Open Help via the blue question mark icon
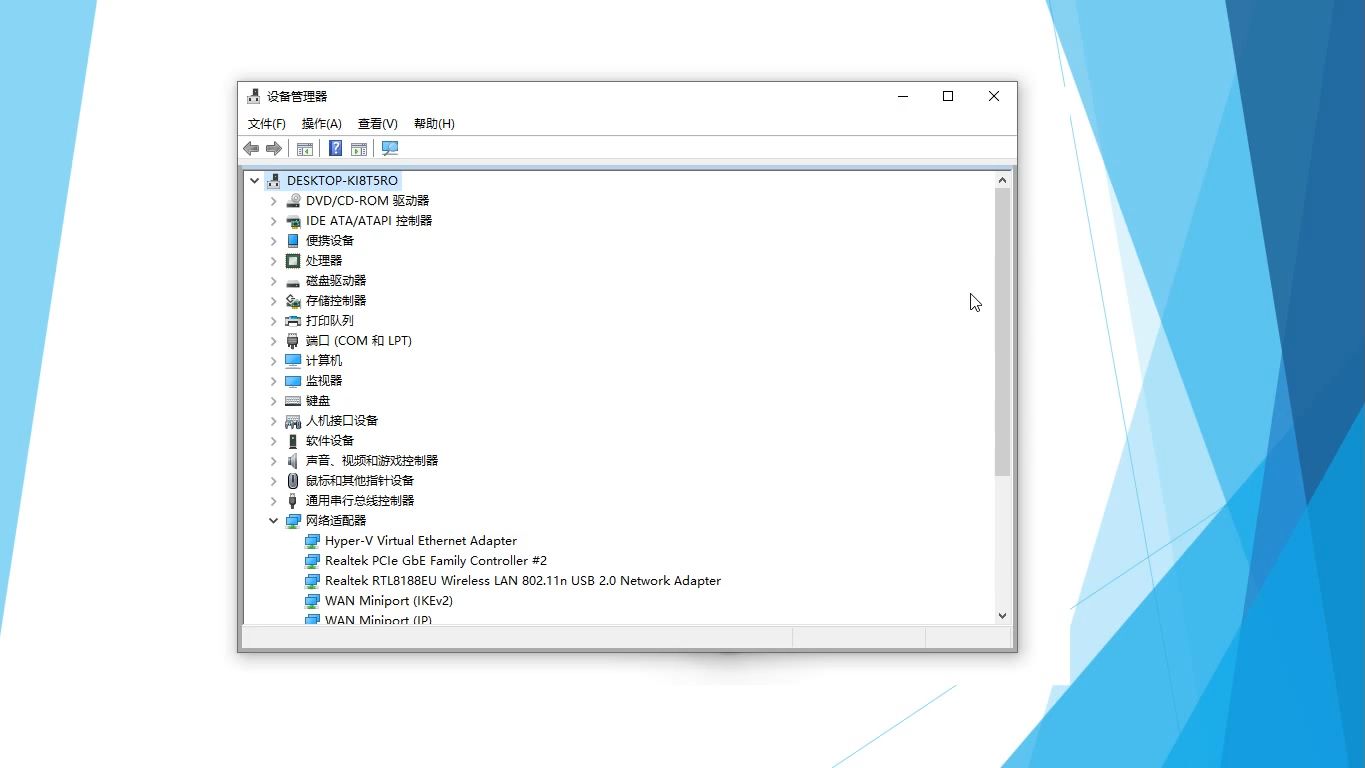1365x768 pixels. point(336,149)
